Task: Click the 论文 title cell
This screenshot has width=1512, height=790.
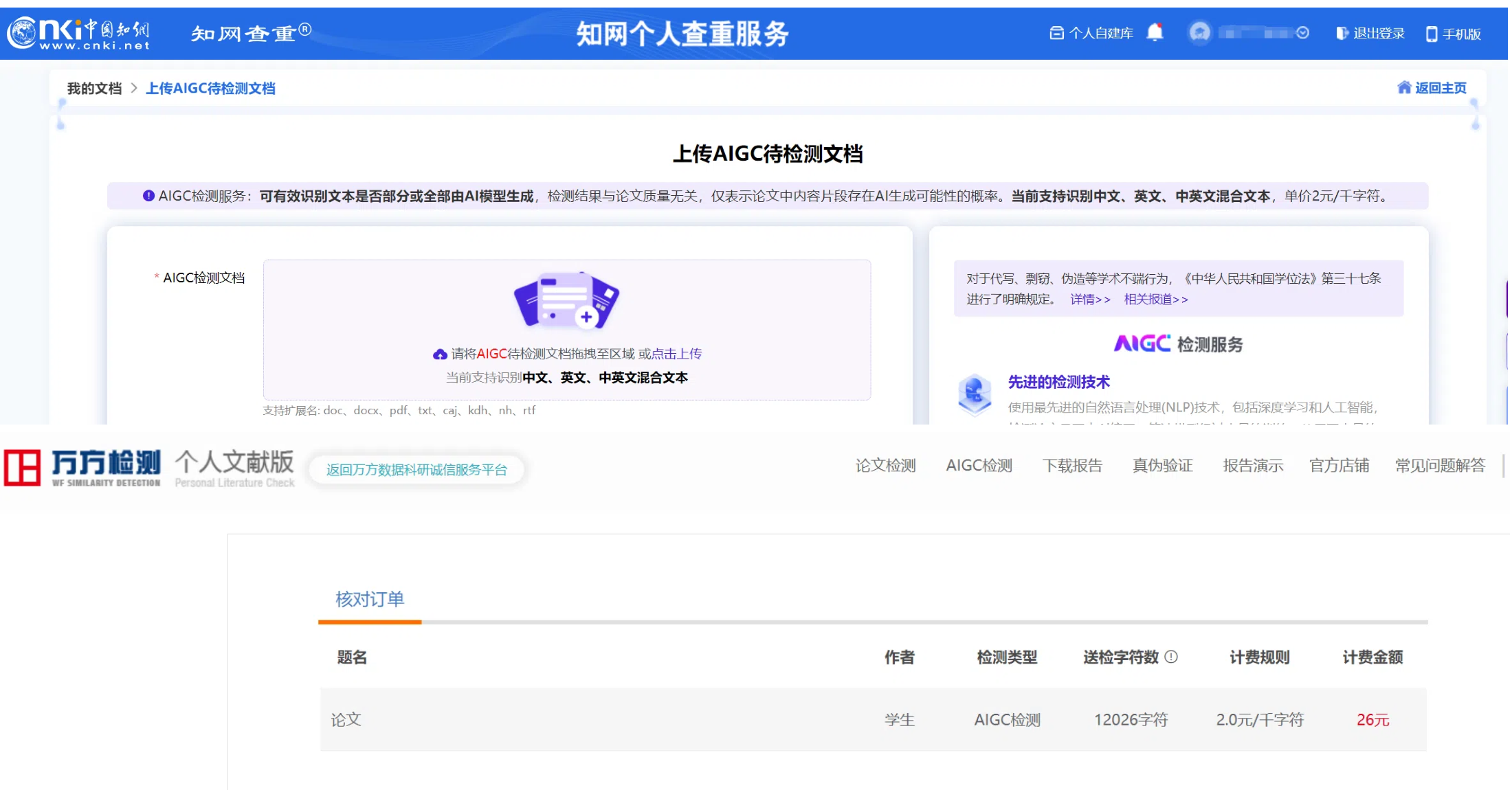Action: 346,719
